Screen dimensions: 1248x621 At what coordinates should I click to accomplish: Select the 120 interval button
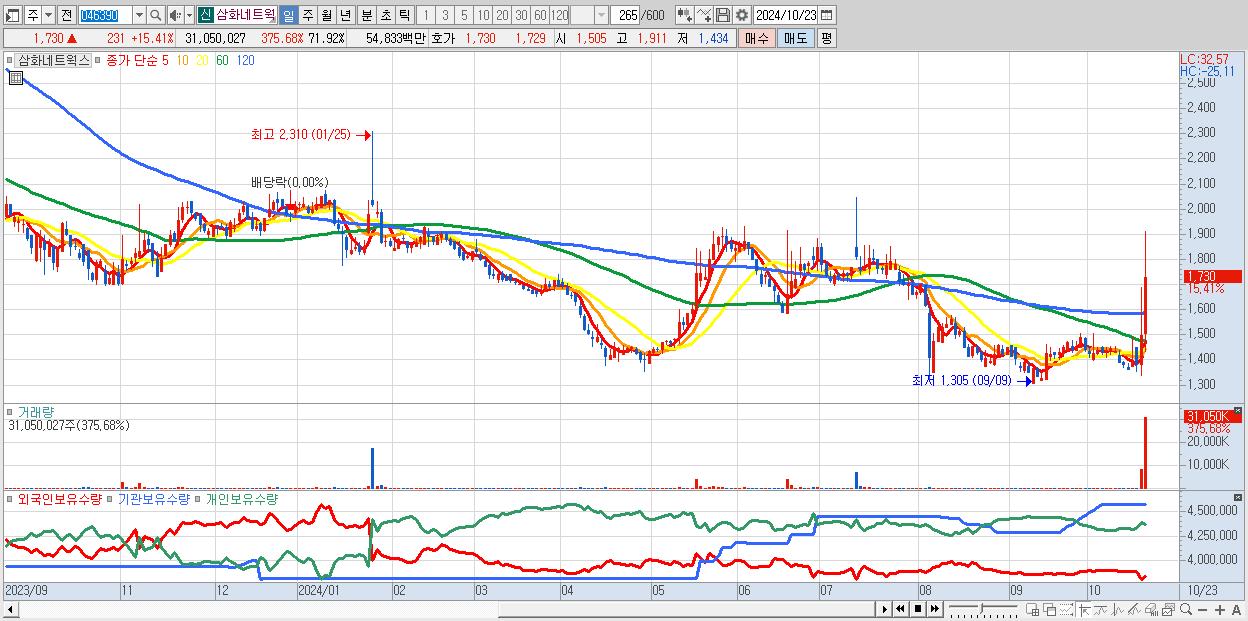tap(559, 15)
